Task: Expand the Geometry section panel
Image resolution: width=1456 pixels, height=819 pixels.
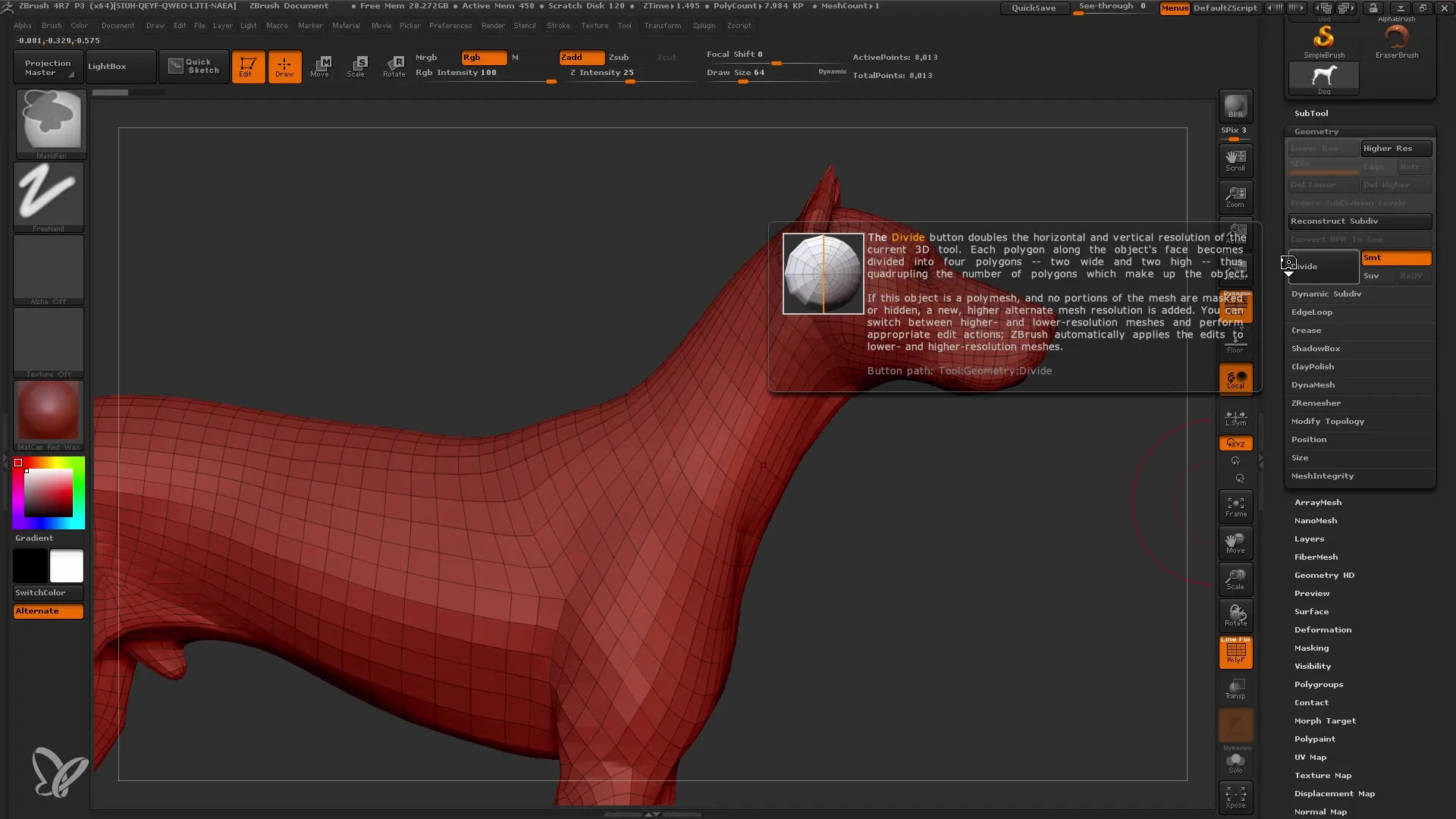Action: (1317, 131)
